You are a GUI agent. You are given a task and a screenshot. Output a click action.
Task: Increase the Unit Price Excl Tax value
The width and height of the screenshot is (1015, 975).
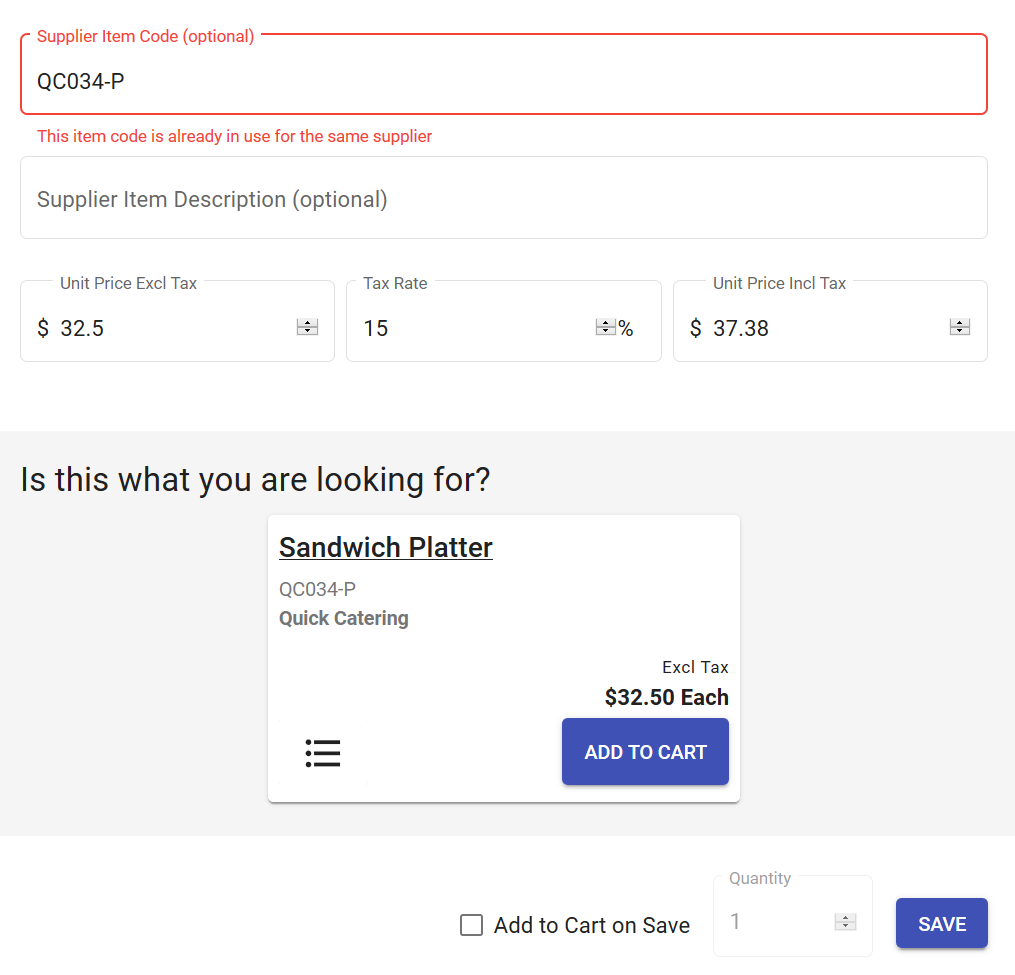[x=307, y=323]
